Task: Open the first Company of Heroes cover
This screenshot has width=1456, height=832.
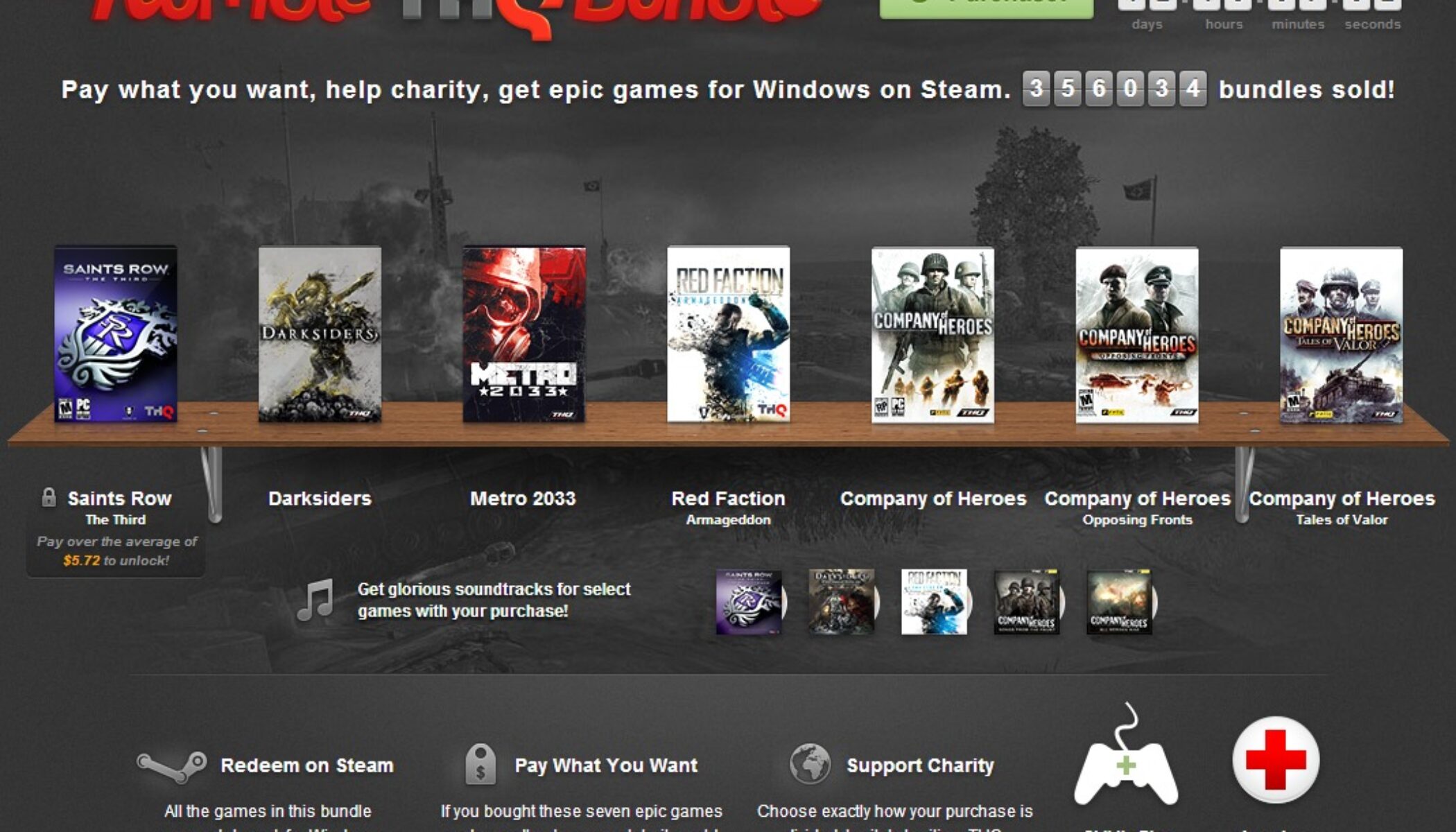Action: [933, 335]
